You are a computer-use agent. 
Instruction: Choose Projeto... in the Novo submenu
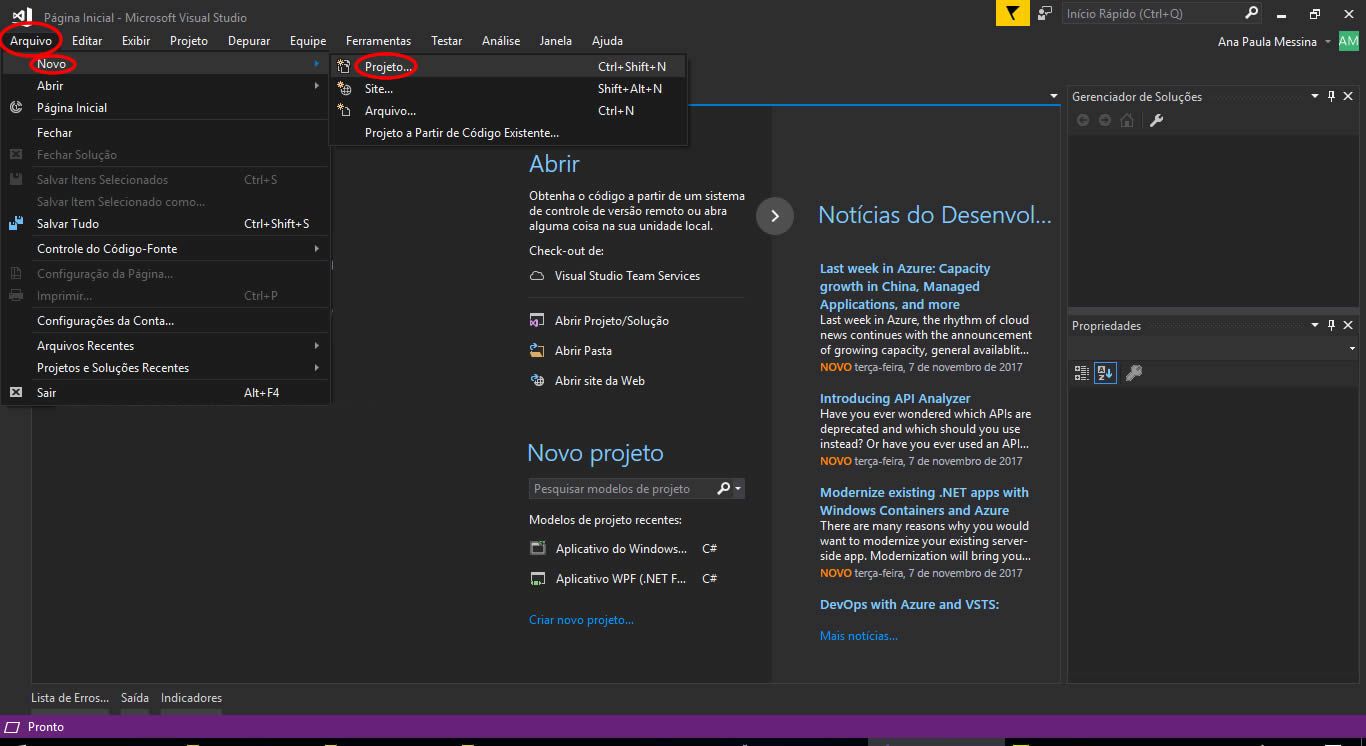click(508, 66)
